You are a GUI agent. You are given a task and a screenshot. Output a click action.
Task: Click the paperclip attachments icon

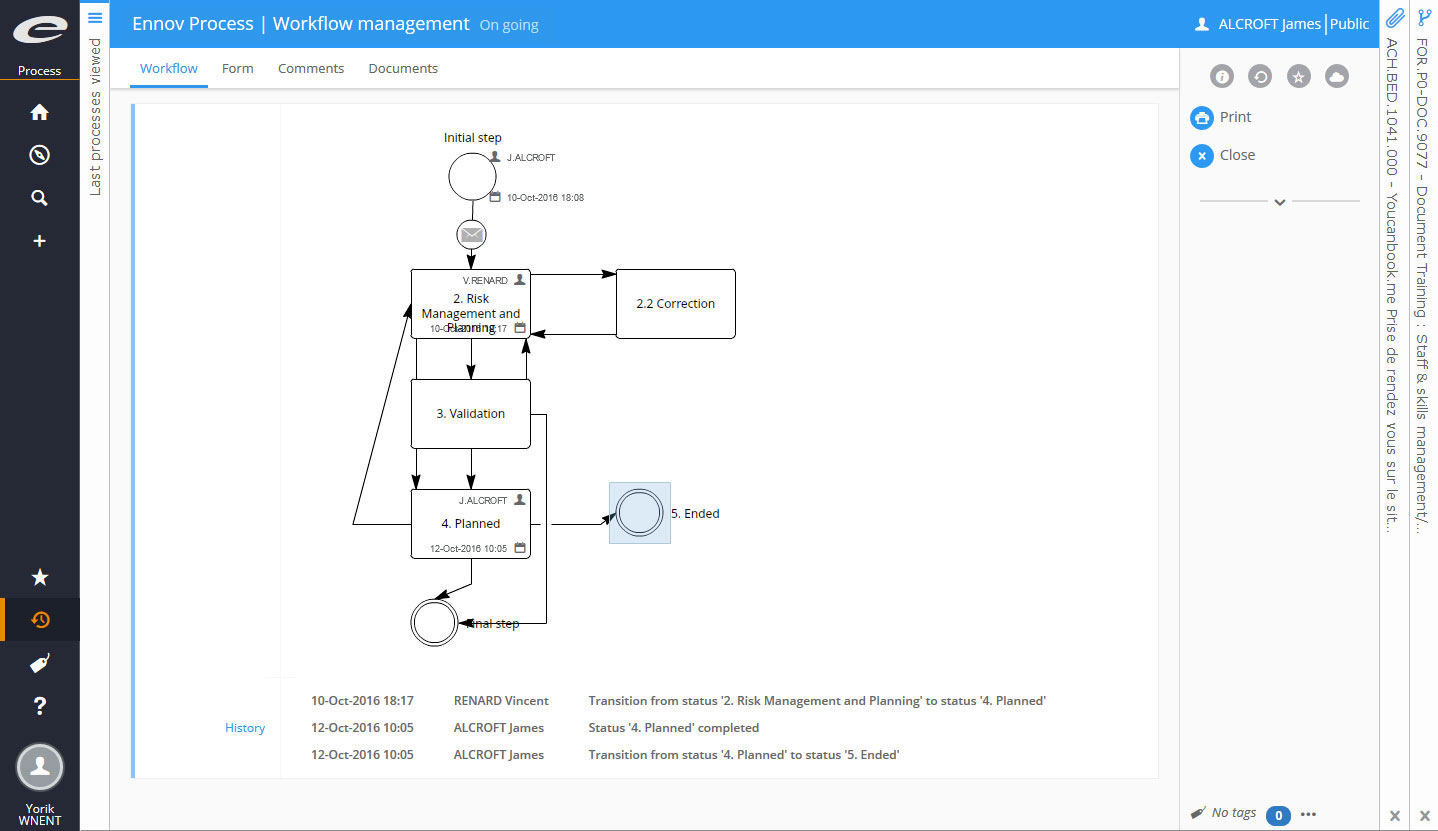1394,17
